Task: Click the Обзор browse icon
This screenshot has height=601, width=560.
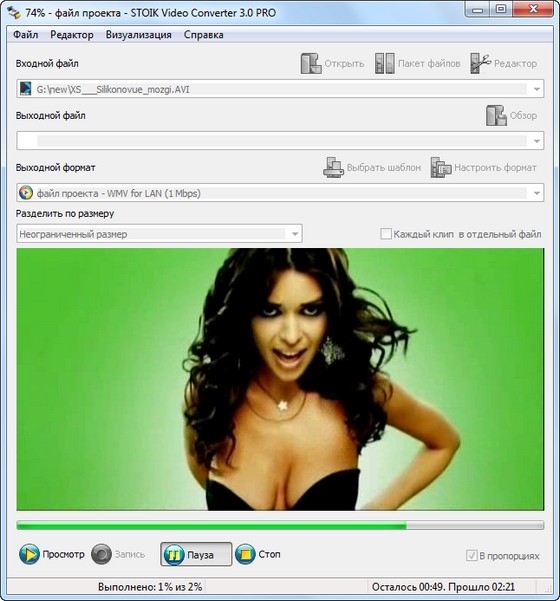Action: [496, 115]
